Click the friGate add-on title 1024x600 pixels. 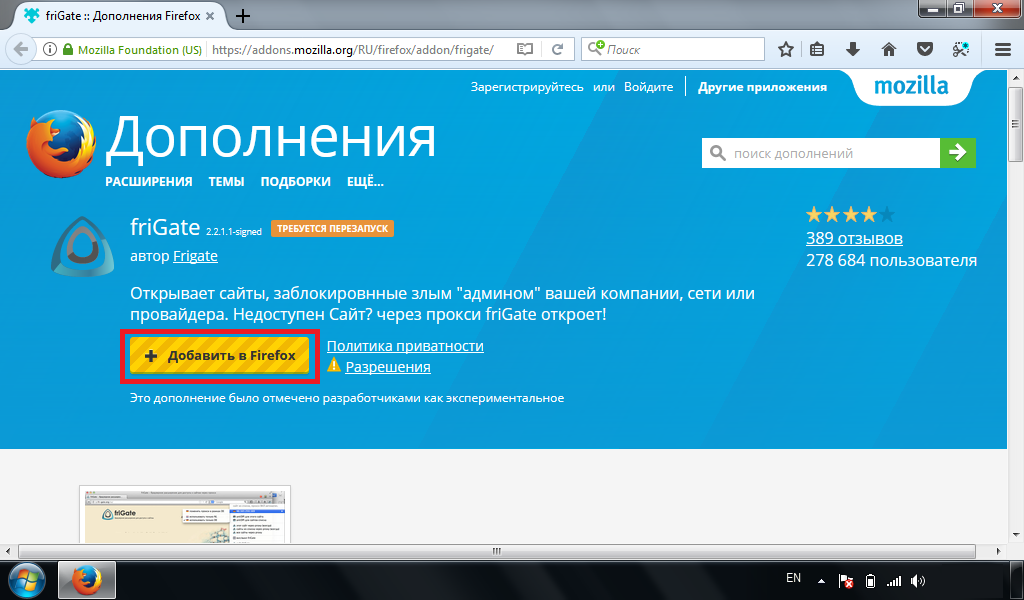165,227
